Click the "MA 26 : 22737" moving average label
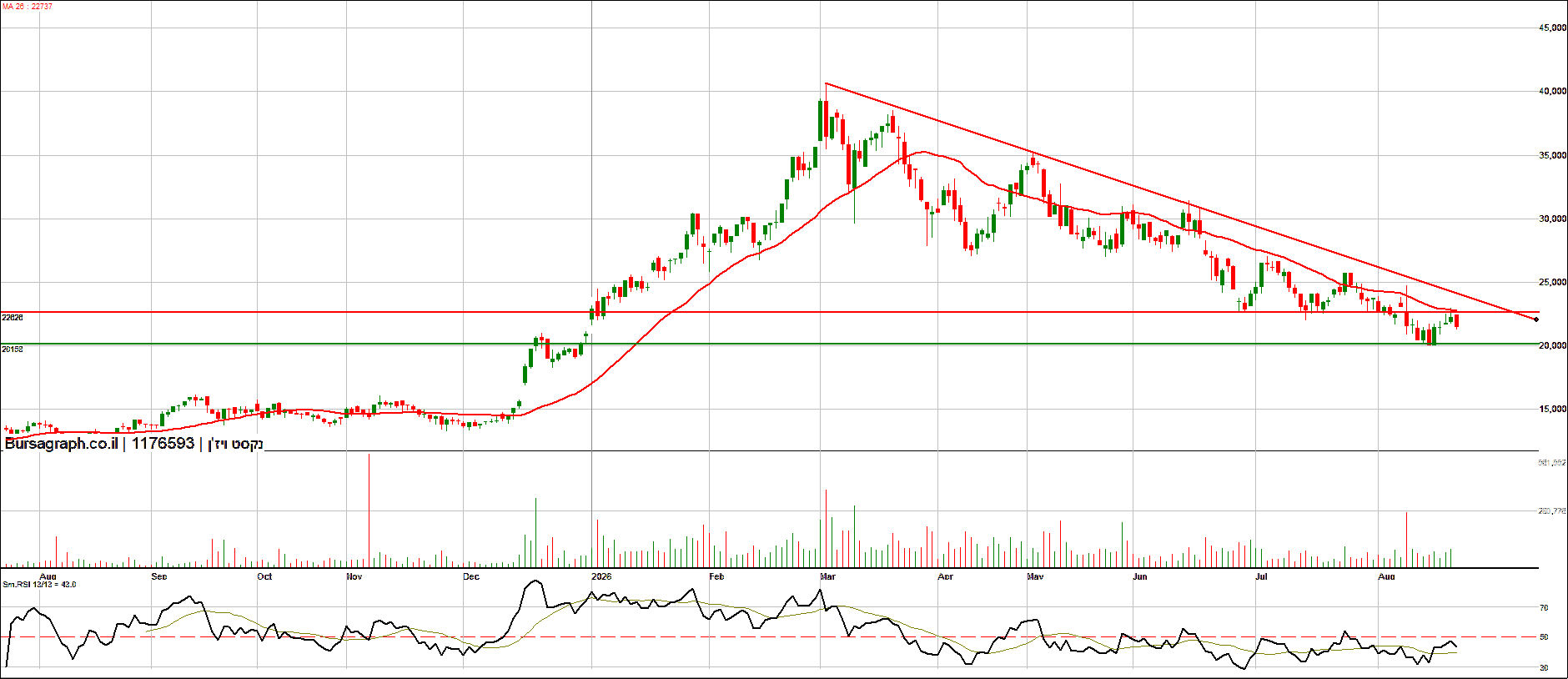The height and width of the screenshot is (679, 1568). point(28,7)
